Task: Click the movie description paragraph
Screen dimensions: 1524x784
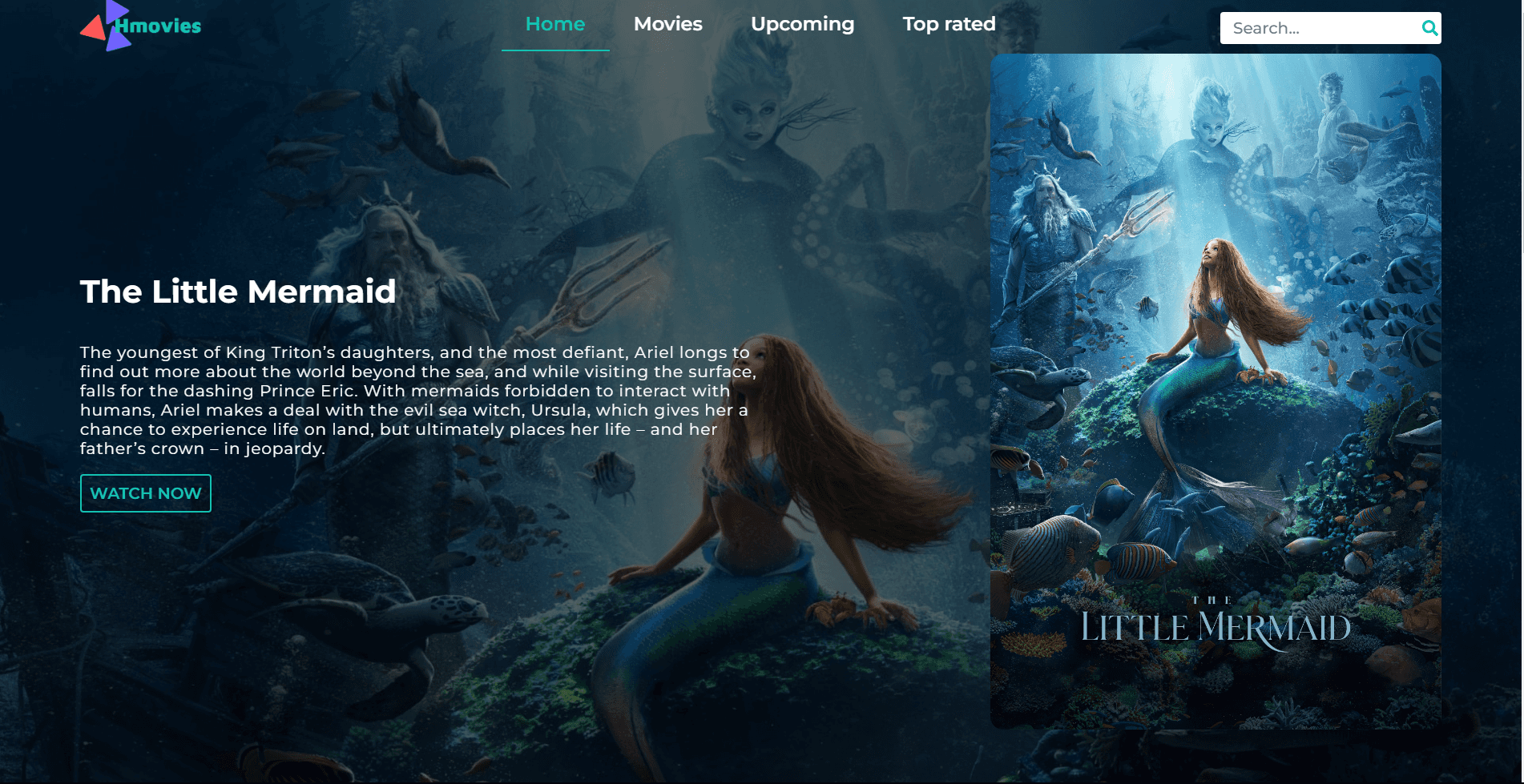Action: click(417, 400)
